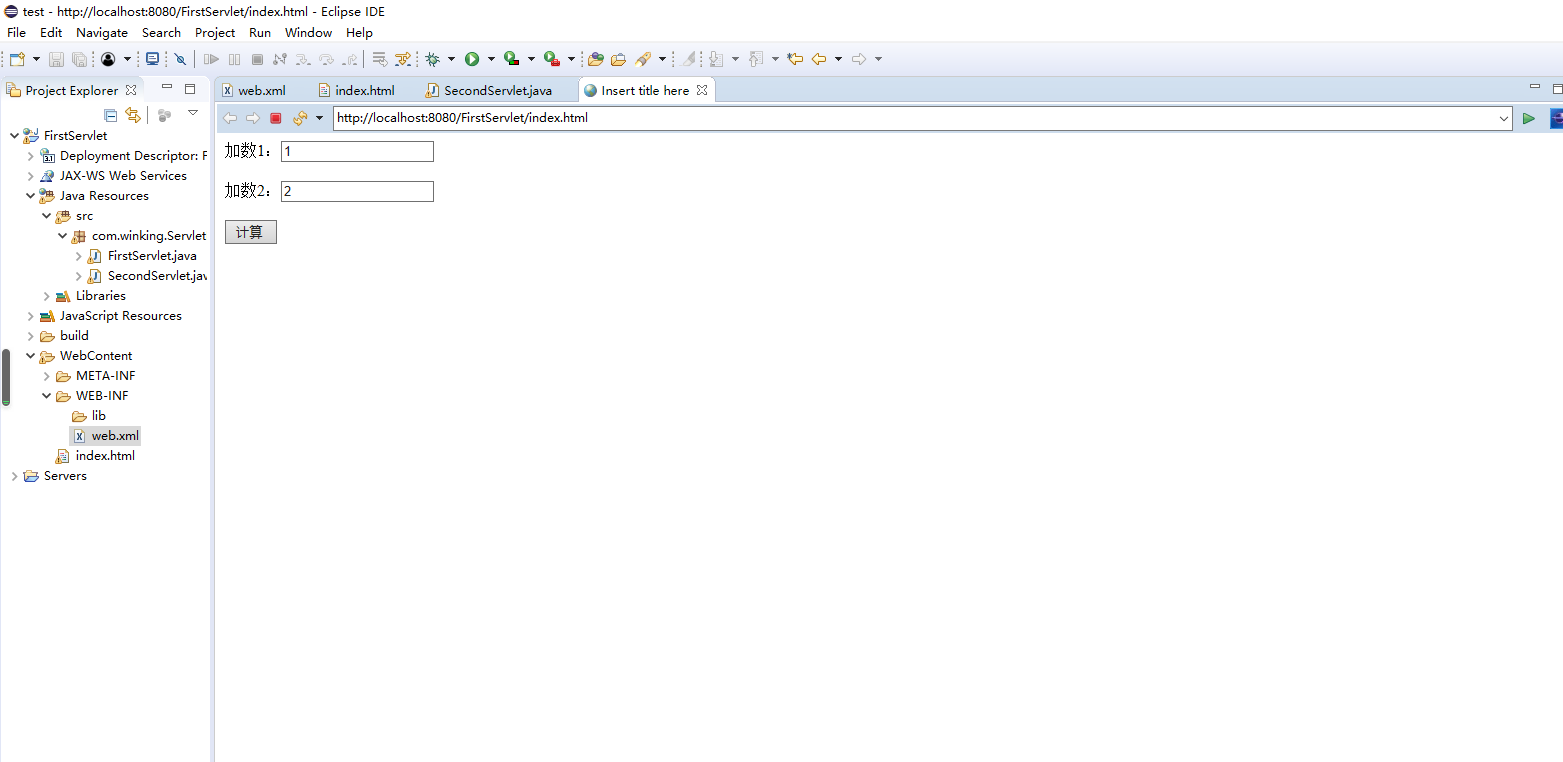This screenshot has height=762, width=1563.
Task: Expand the META-INF folder
Action: point(46,376)
